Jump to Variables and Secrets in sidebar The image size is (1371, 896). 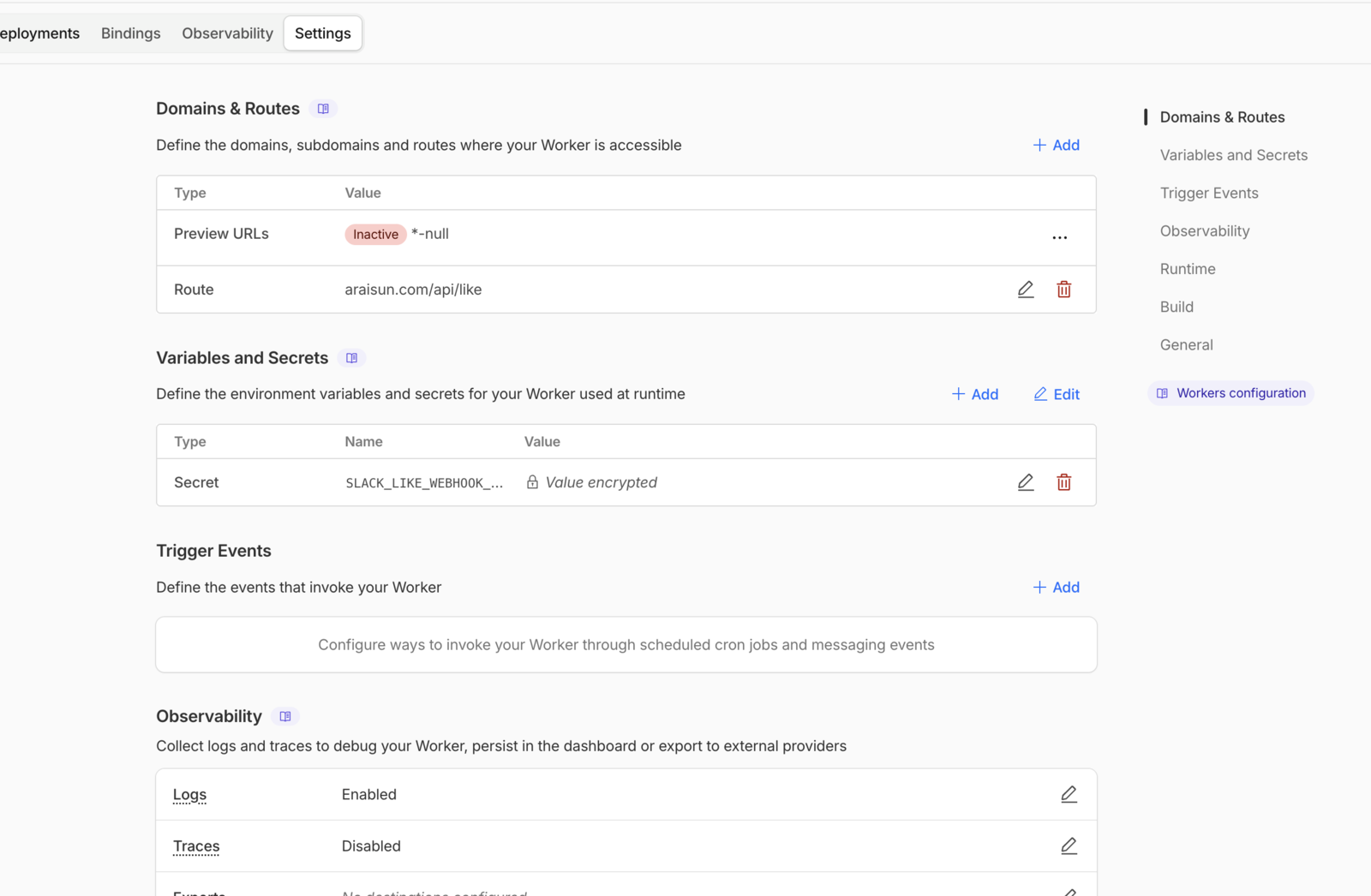point(1233,155)
